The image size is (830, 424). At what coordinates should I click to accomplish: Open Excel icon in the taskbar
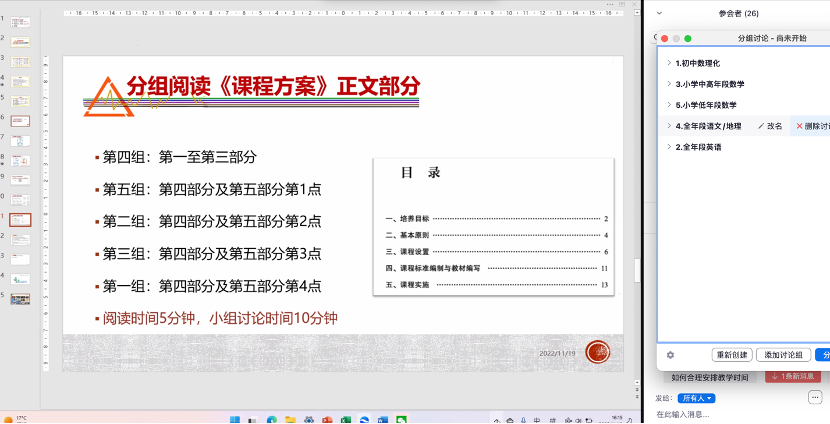pyautogui.click(x=345, y=419)
